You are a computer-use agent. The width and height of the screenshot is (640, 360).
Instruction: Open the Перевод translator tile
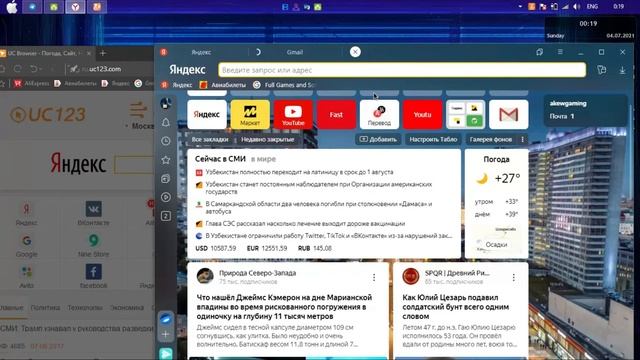point(379,114)
